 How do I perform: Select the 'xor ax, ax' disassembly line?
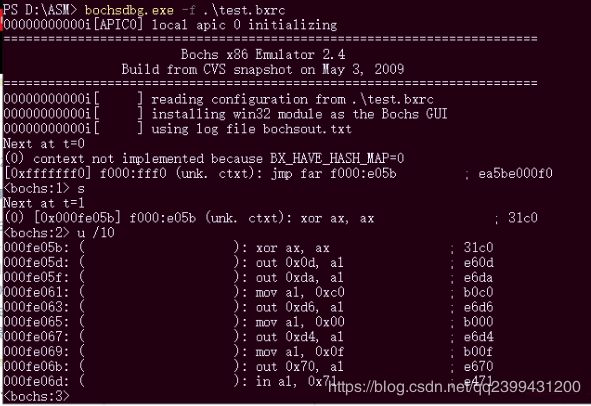(x=248, y=248)
